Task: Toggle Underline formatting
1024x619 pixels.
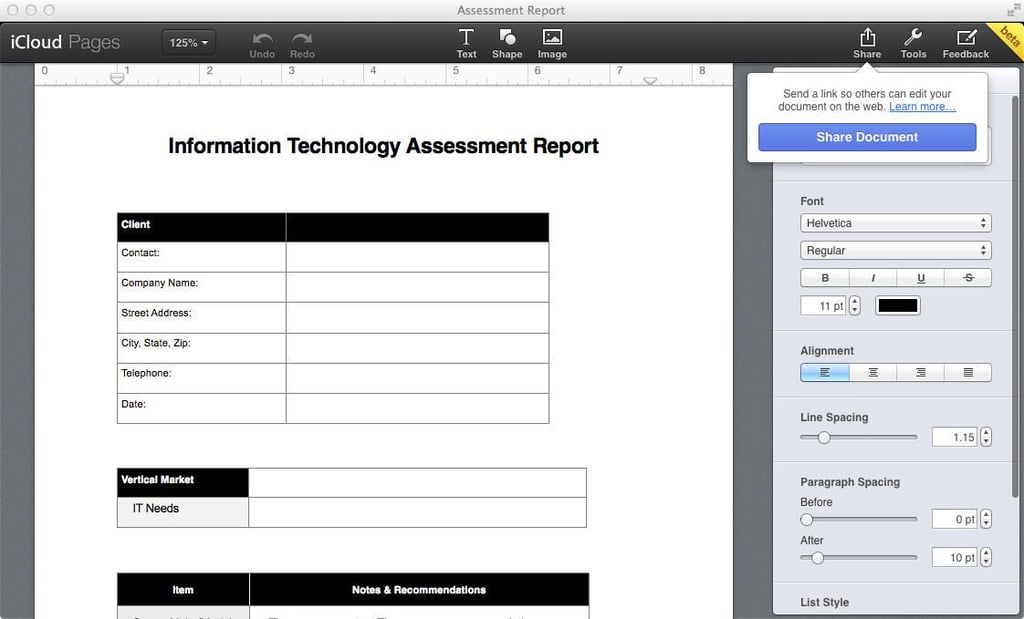Action: [x=921, y=278]
